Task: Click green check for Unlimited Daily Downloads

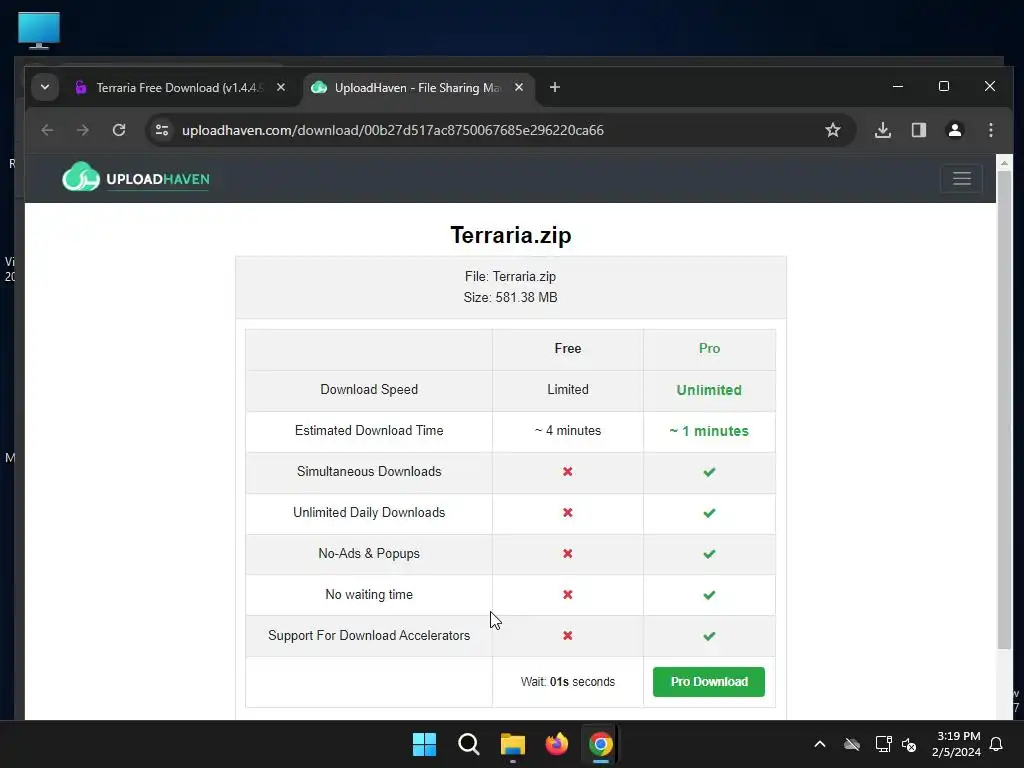Action: (709, 513)
